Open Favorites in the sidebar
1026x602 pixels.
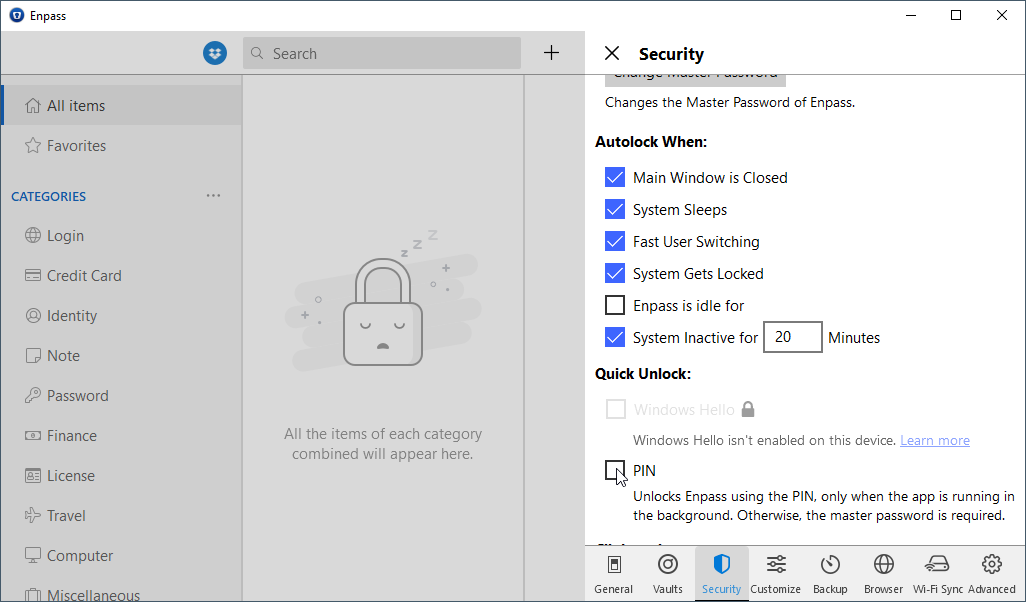tap(122, 145)
